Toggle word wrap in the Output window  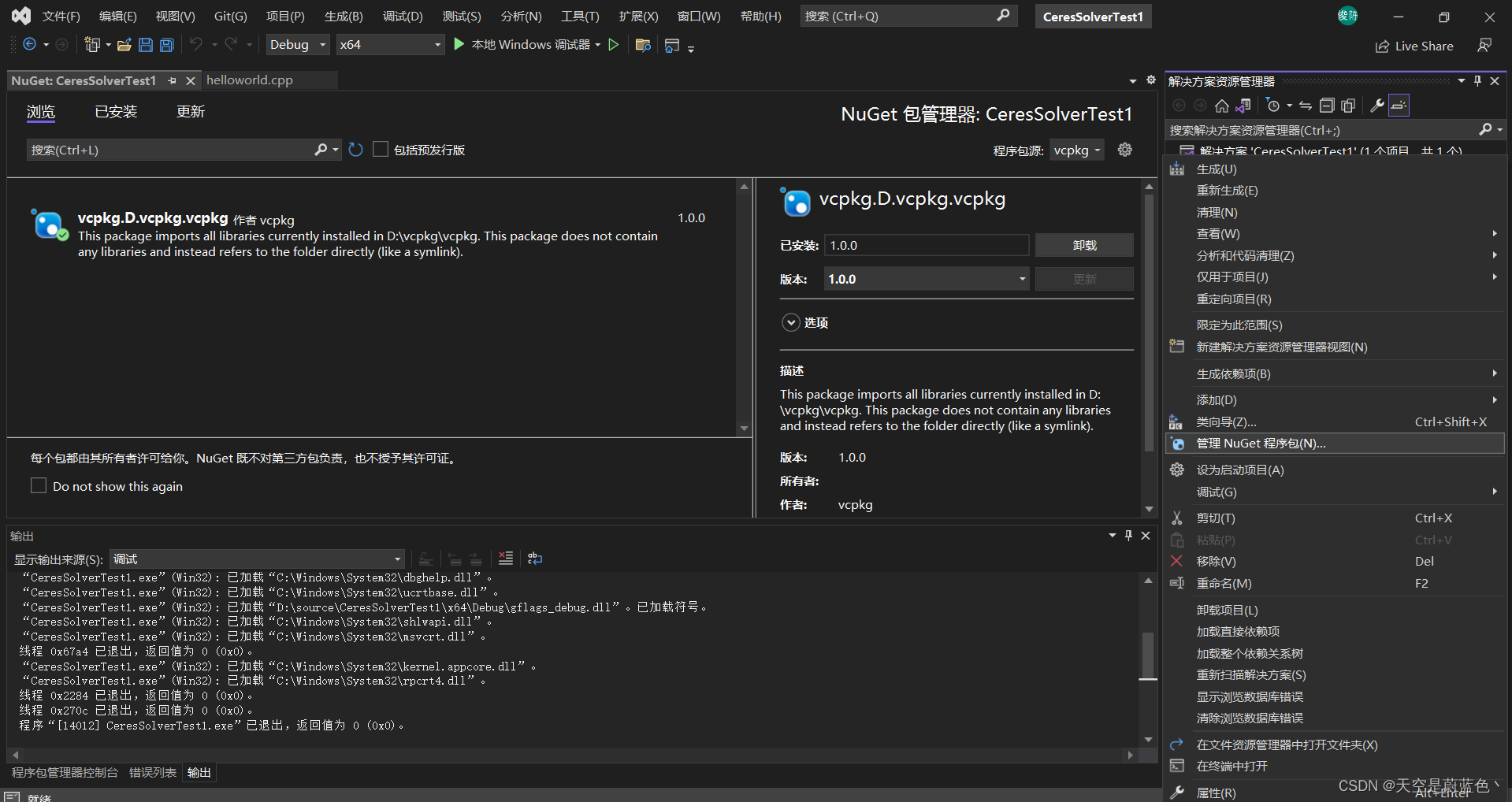[x=534, y=559]
